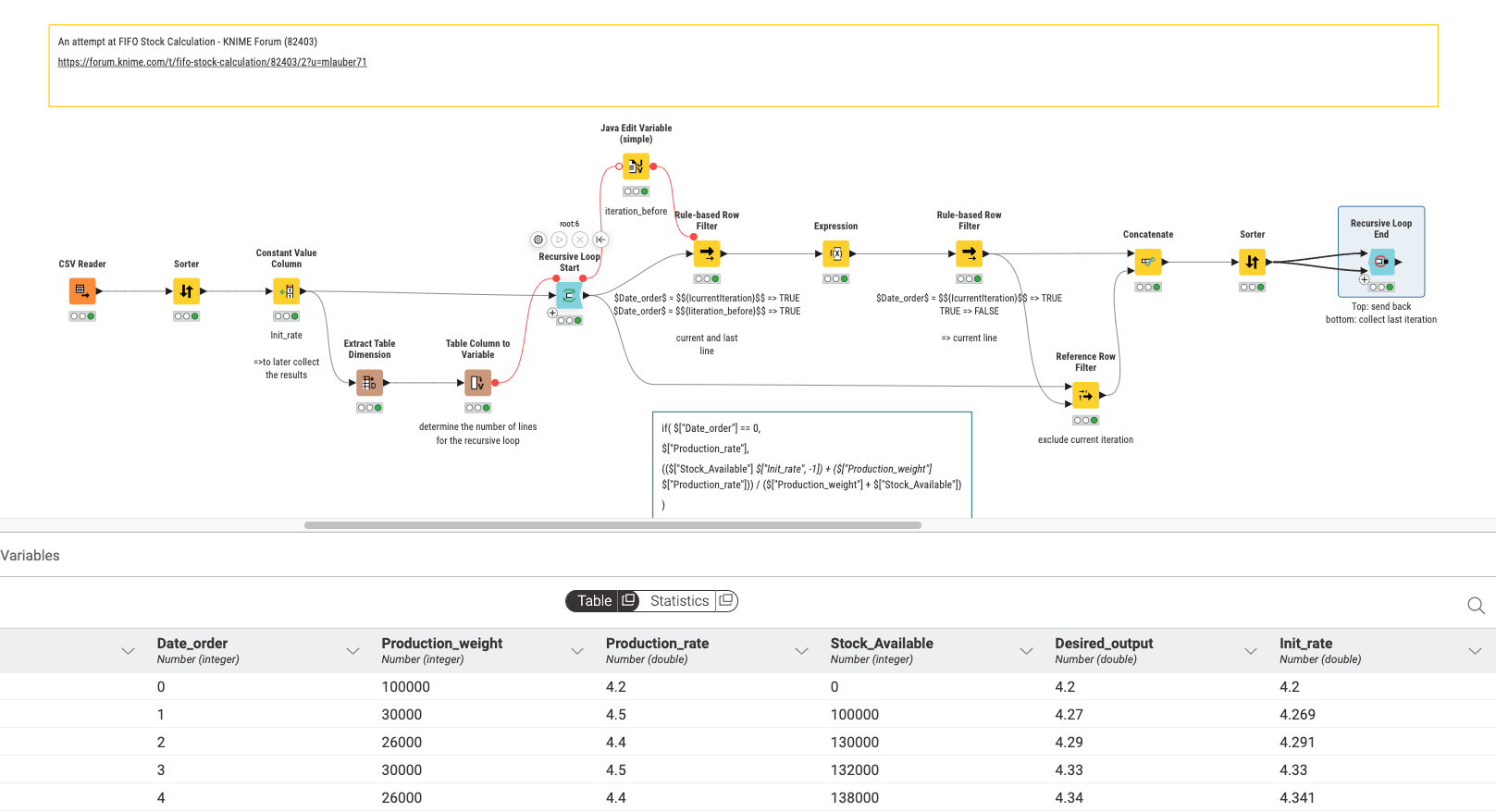Select the Table Column to Variable node
The height and width of the screenshot is (812, 1496).
[477, 383]
